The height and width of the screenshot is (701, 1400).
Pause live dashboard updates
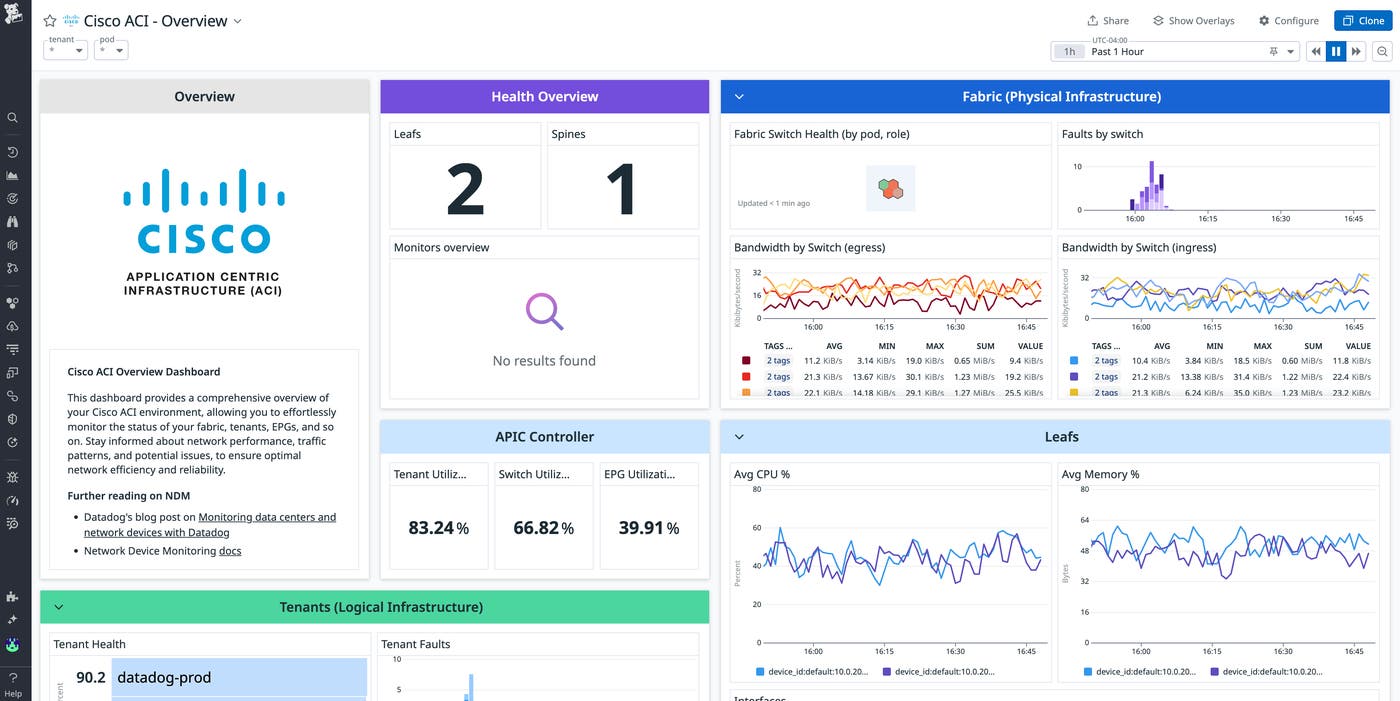(1336, 52)
